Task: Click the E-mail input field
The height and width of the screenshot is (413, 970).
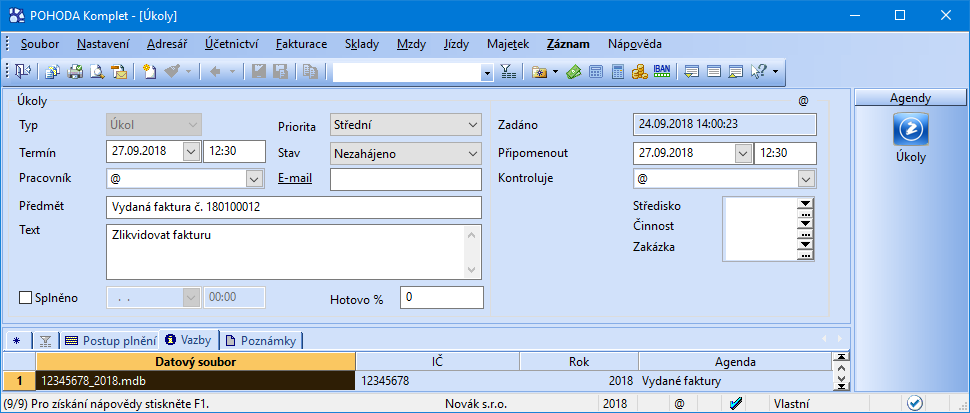Action: point(406,179)
